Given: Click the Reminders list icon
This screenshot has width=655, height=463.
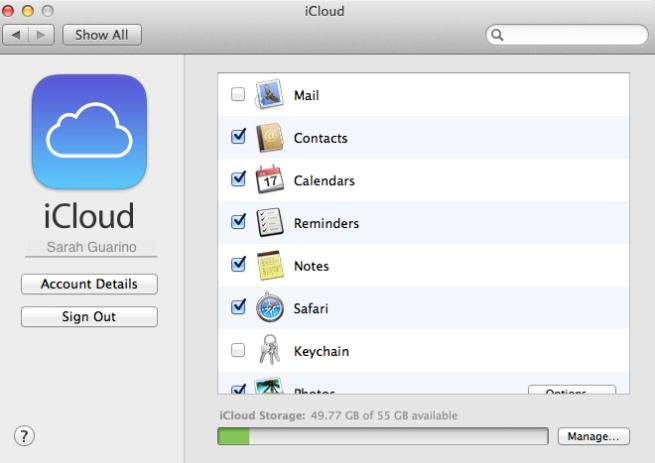Looking at the screenshot, I should point(269,223).
